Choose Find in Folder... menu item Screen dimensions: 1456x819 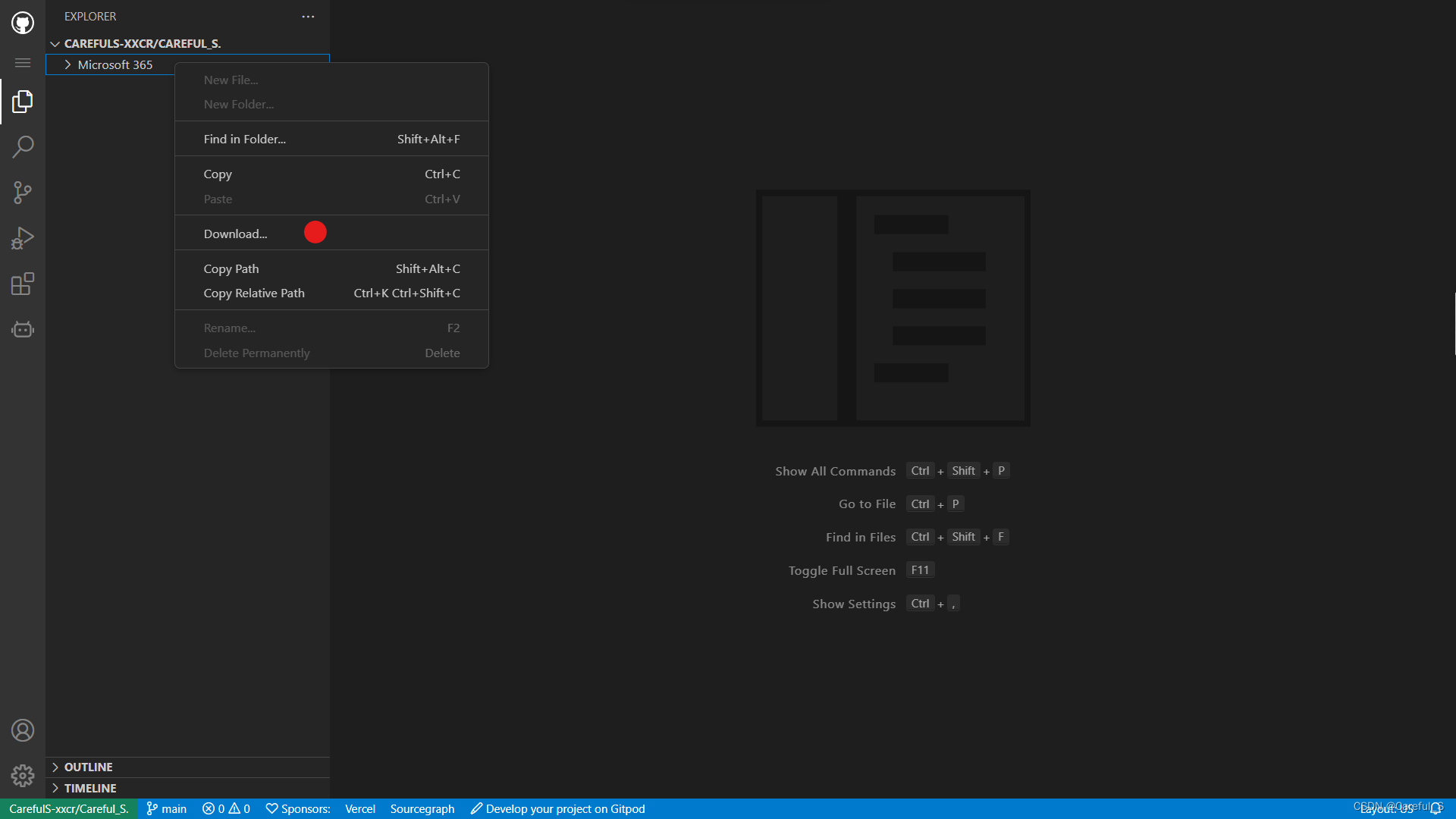(244, 140)
